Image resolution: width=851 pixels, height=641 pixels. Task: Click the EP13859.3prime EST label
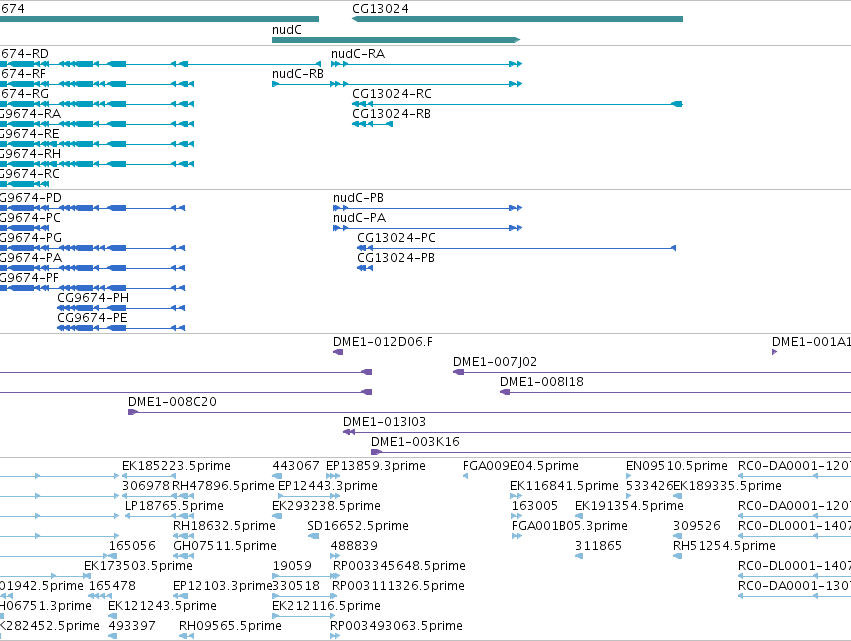(376, 466)
